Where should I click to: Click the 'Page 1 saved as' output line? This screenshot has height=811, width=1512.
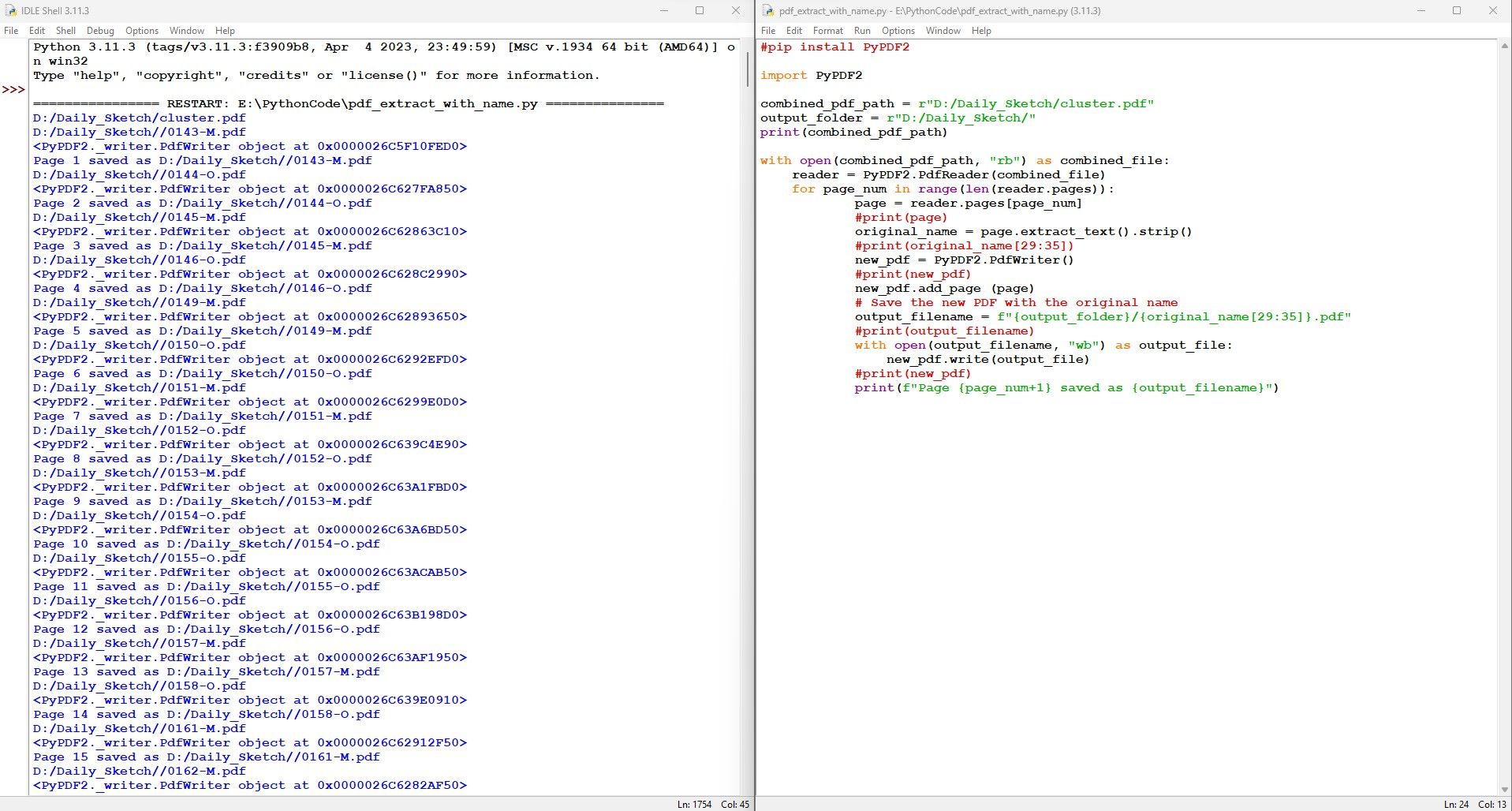point(202,161)
